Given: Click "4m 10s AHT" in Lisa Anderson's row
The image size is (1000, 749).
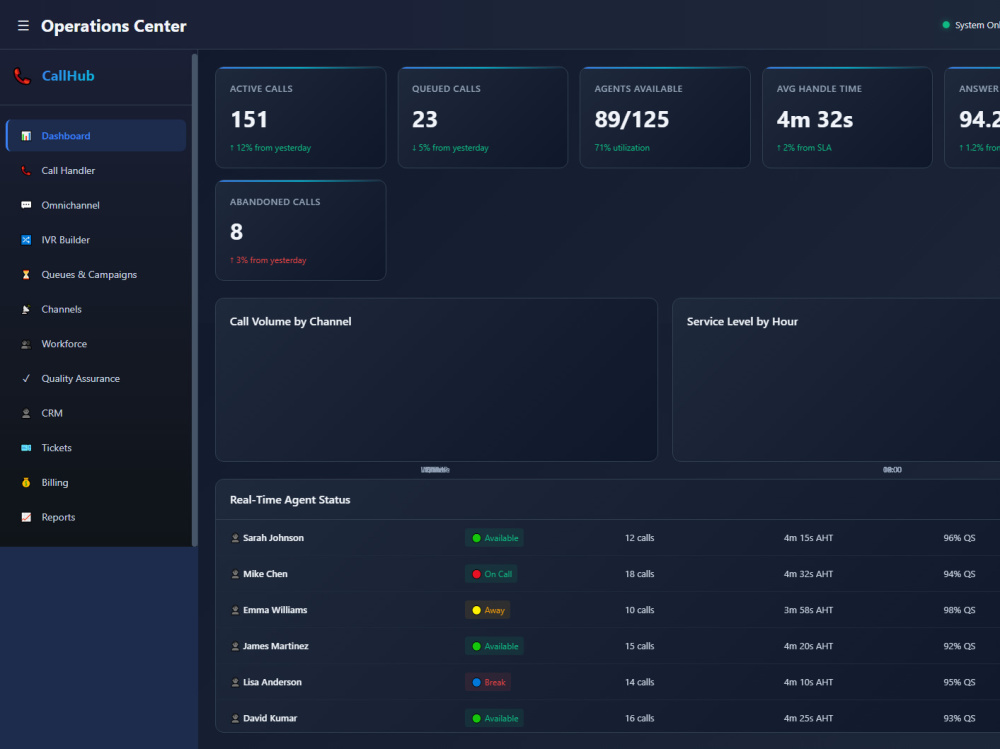Looking at the screenshot, I should 808,682.
